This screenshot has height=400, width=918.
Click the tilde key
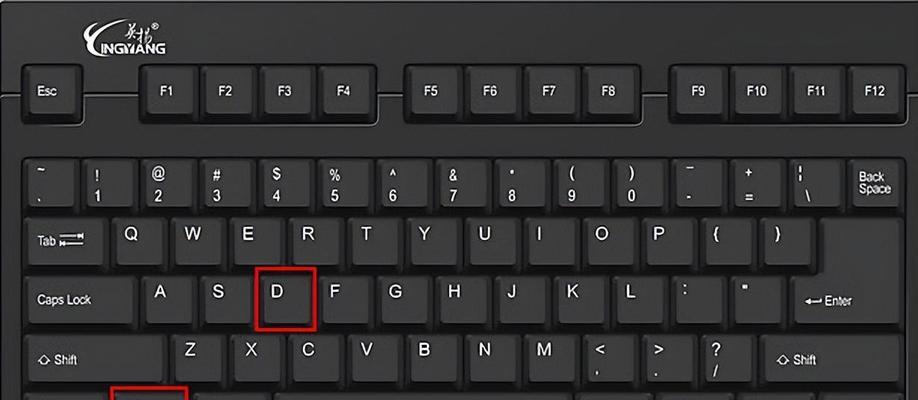click(50, 184)
